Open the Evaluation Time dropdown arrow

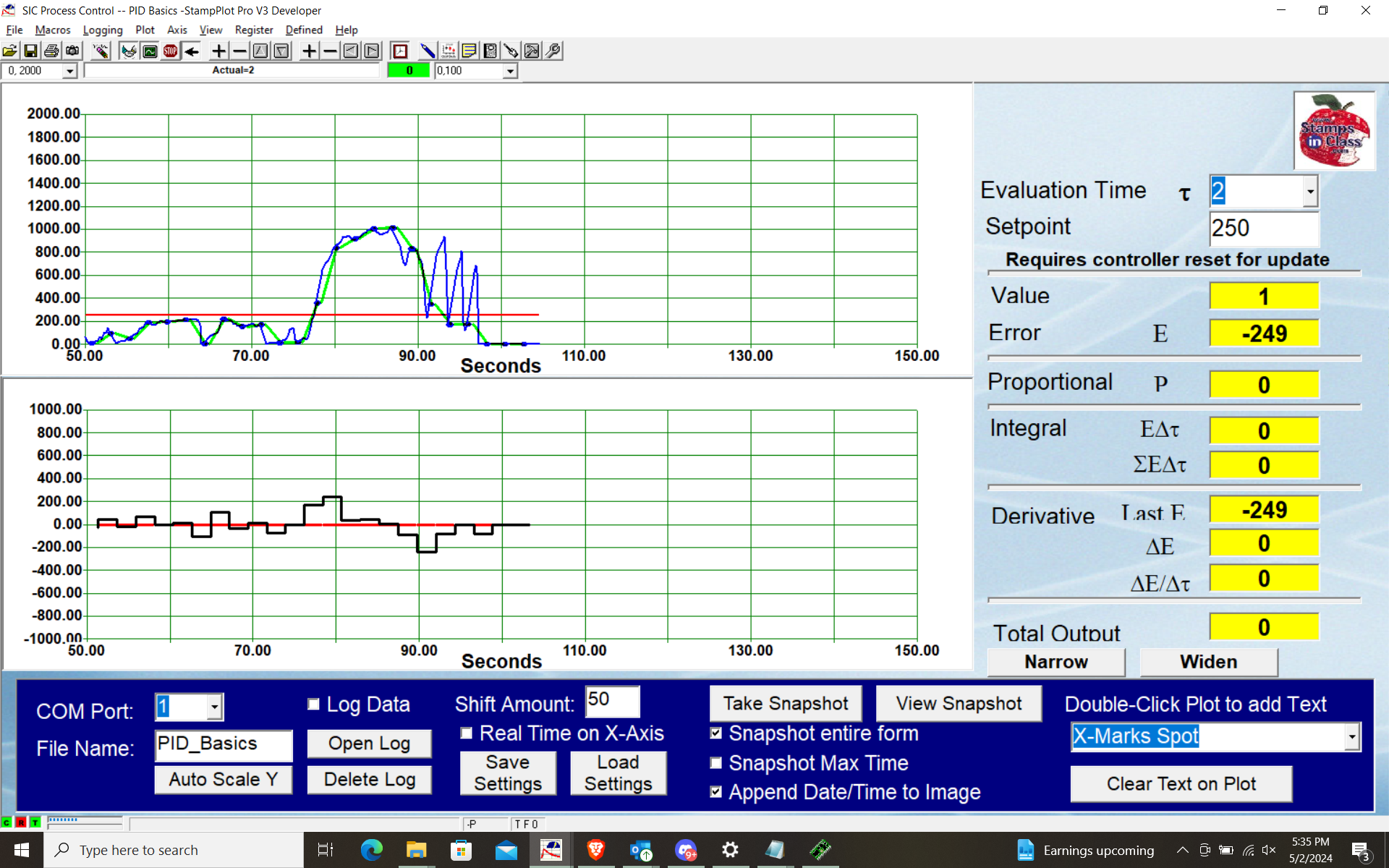1310,192
